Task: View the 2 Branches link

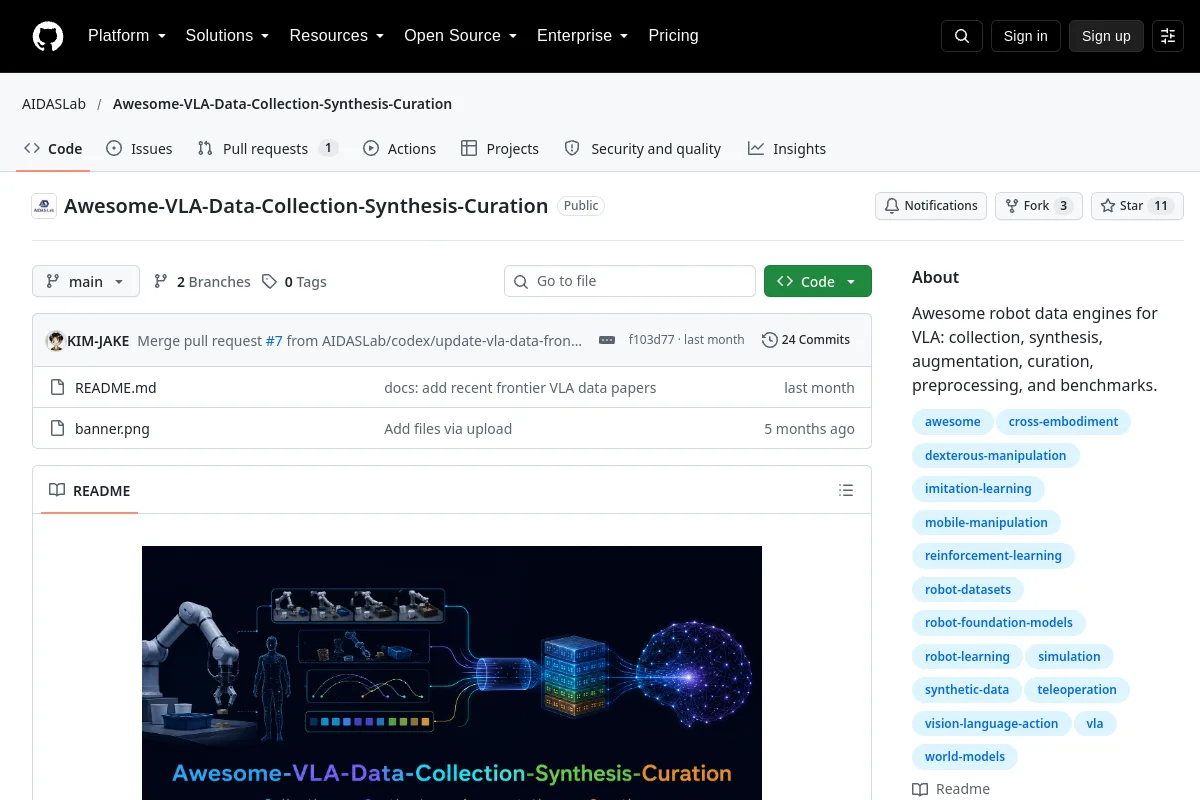Action: point(202,281)
